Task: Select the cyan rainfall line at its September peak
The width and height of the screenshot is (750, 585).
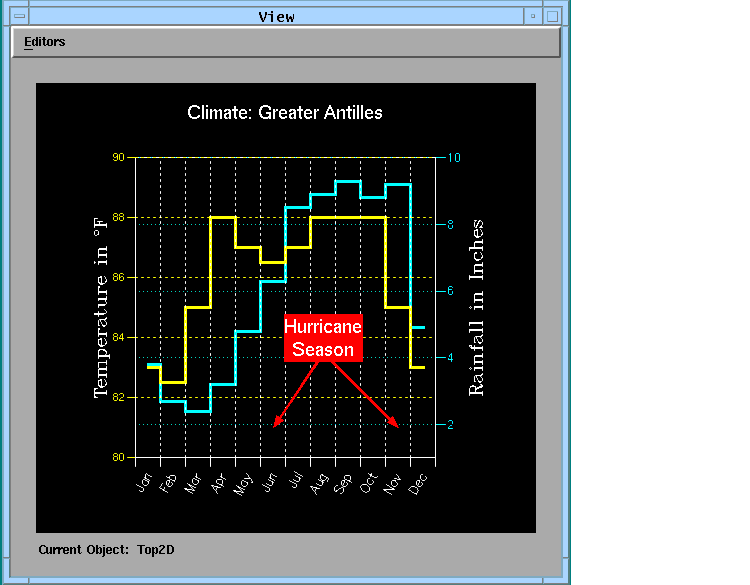Action: tap(347, 182)
